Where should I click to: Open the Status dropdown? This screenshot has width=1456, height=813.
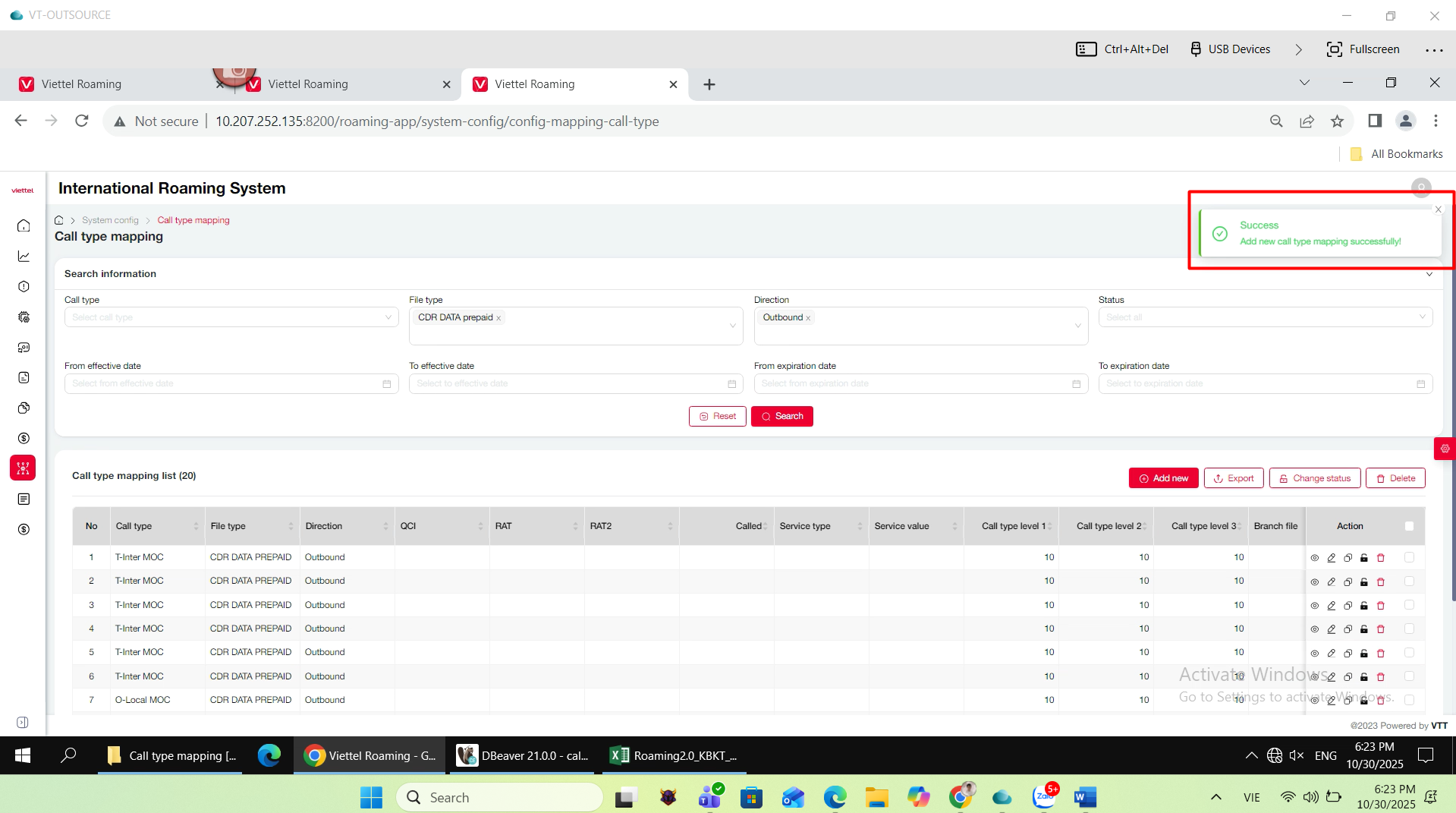coord(1265,317)
